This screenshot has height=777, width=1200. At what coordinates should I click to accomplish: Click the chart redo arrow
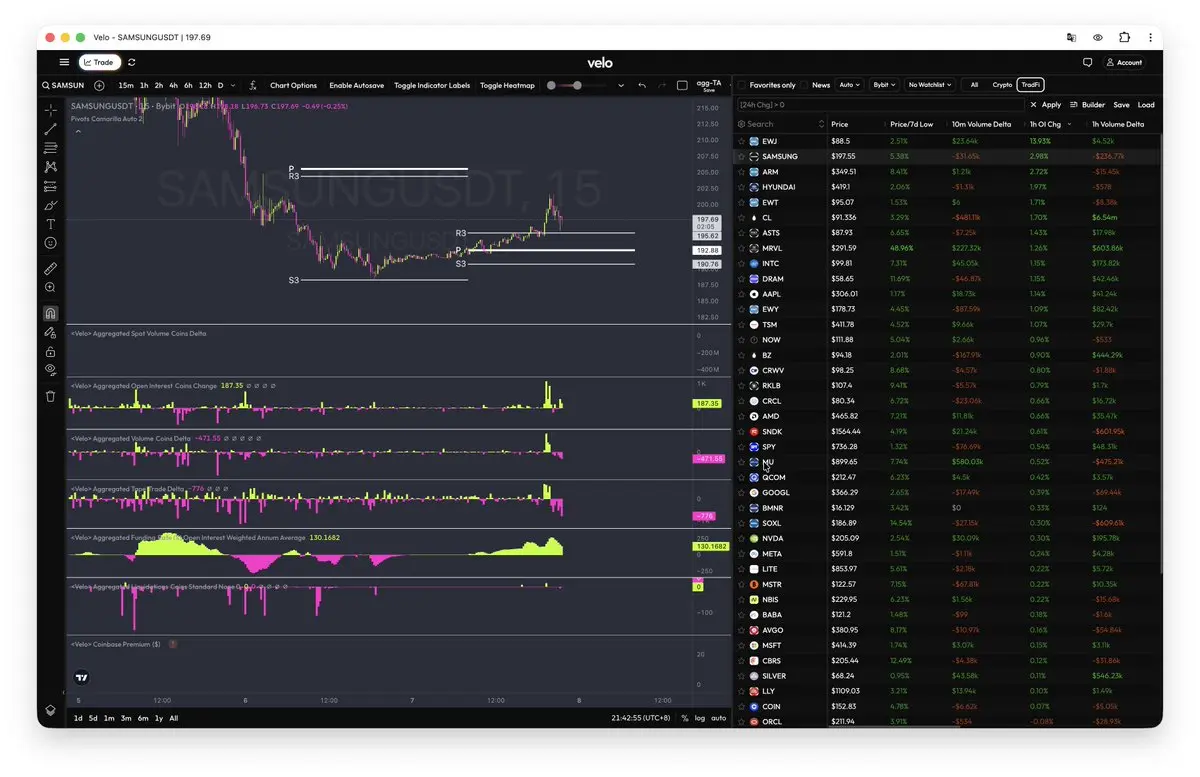tap(662, 85)
